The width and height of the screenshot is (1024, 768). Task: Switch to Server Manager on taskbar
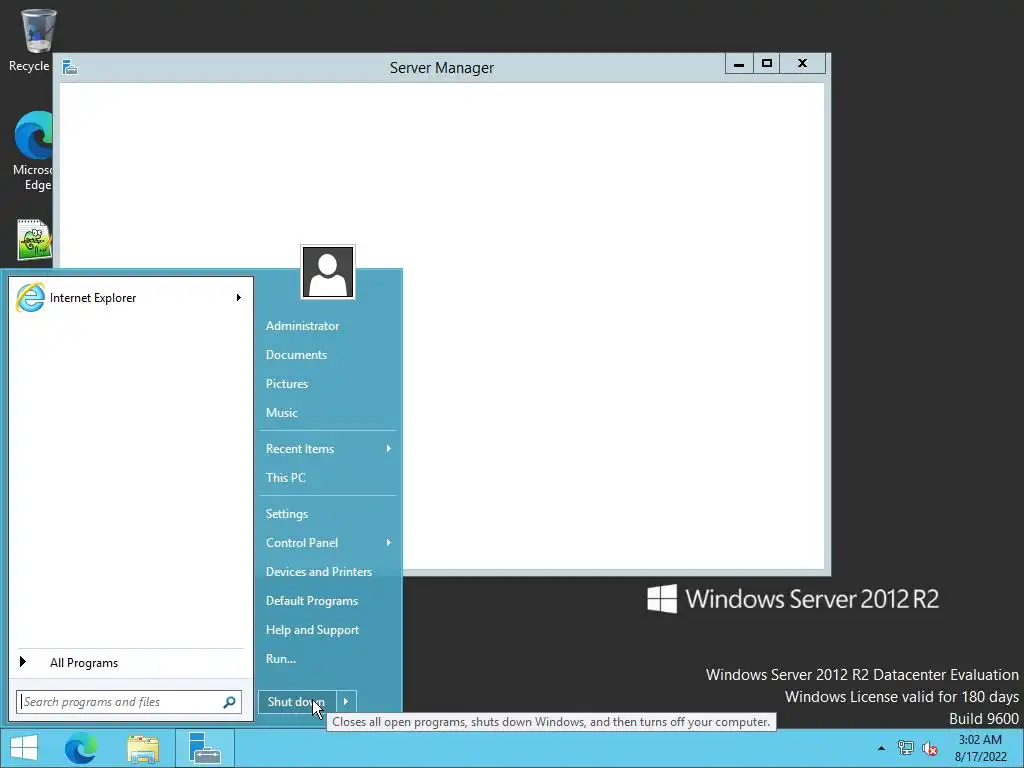(204, 748)
